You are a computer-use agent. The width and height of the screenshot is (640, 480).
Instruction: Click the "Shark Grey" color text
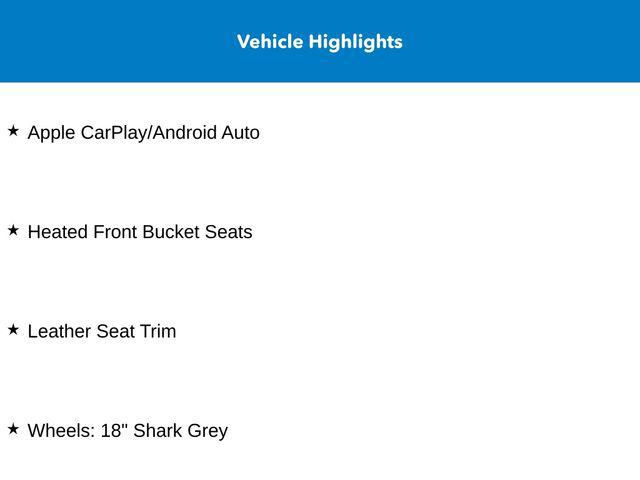point(181,431)
